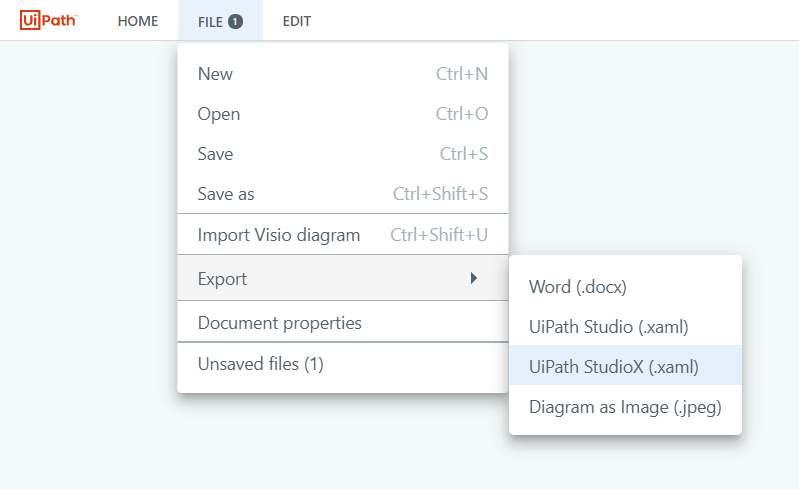
Task: Click the UiPath logo icon
Action: click(x=48, y=20)
